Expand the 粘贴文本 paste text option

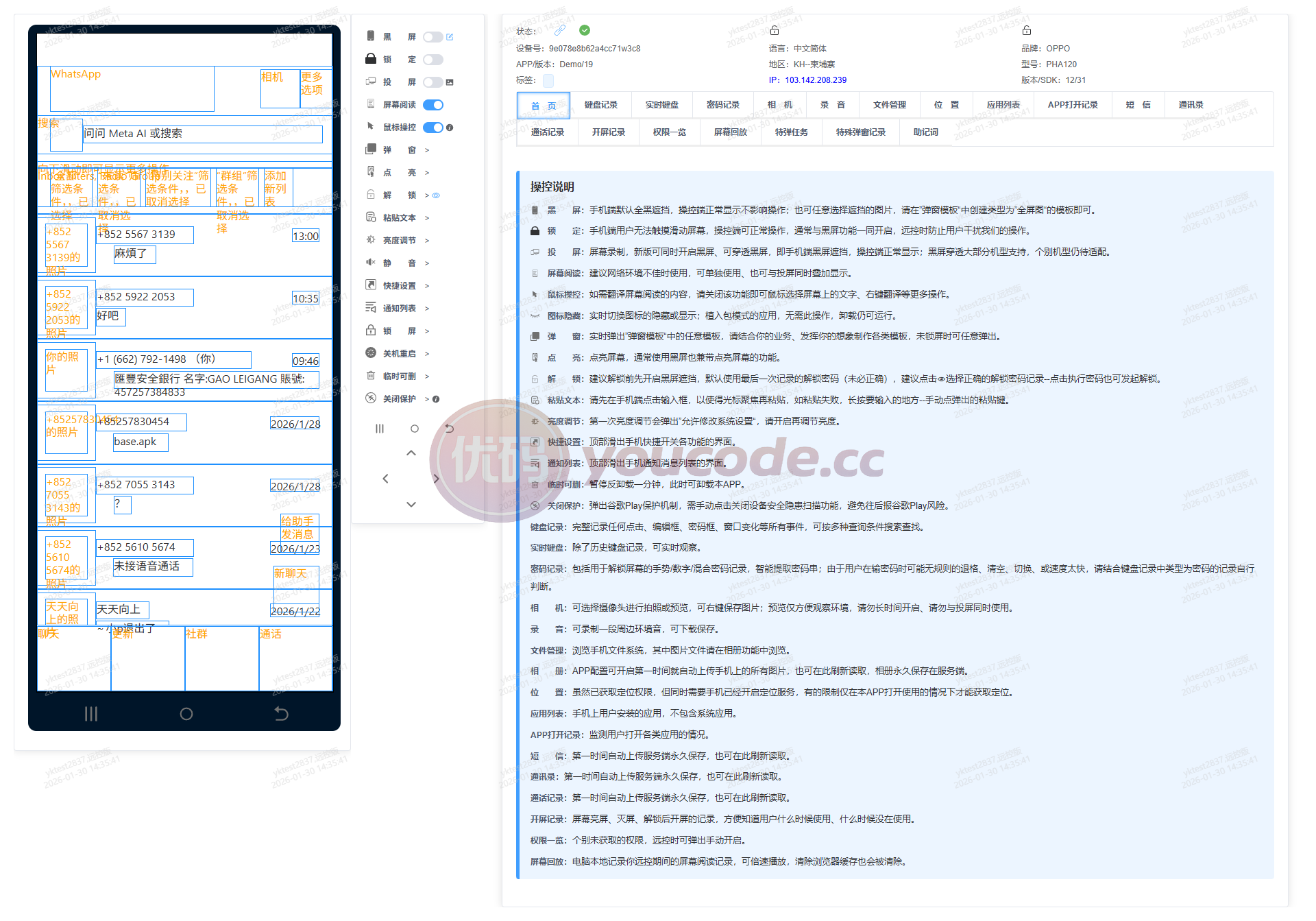427,218
